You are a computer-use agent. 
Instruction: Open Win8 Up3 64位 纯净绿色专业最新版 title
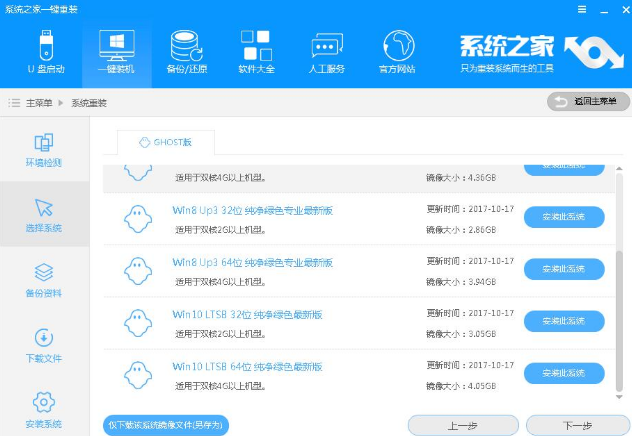253,263
